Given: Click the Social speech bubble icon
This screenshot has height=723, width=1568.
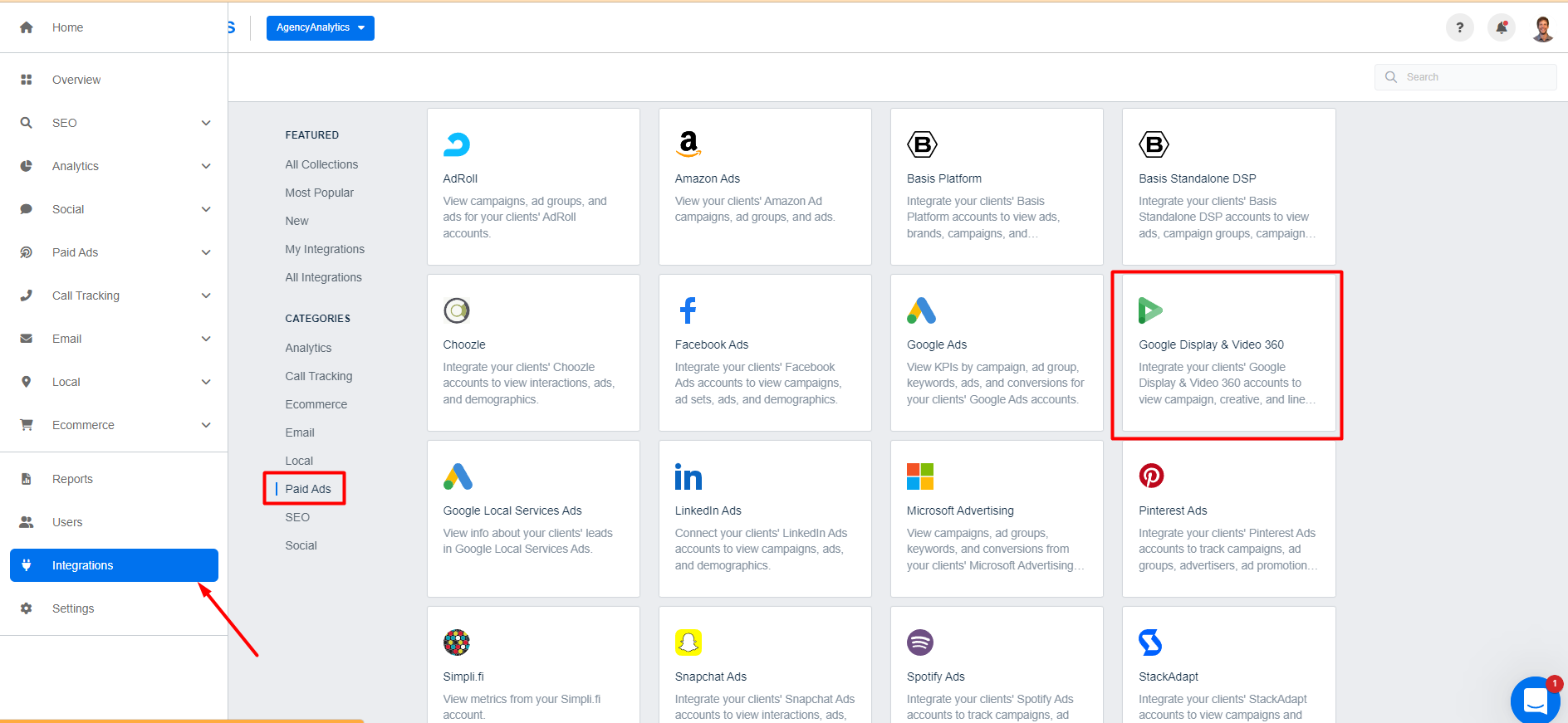Looking at the screenshot, I should [x=27, y=209].
